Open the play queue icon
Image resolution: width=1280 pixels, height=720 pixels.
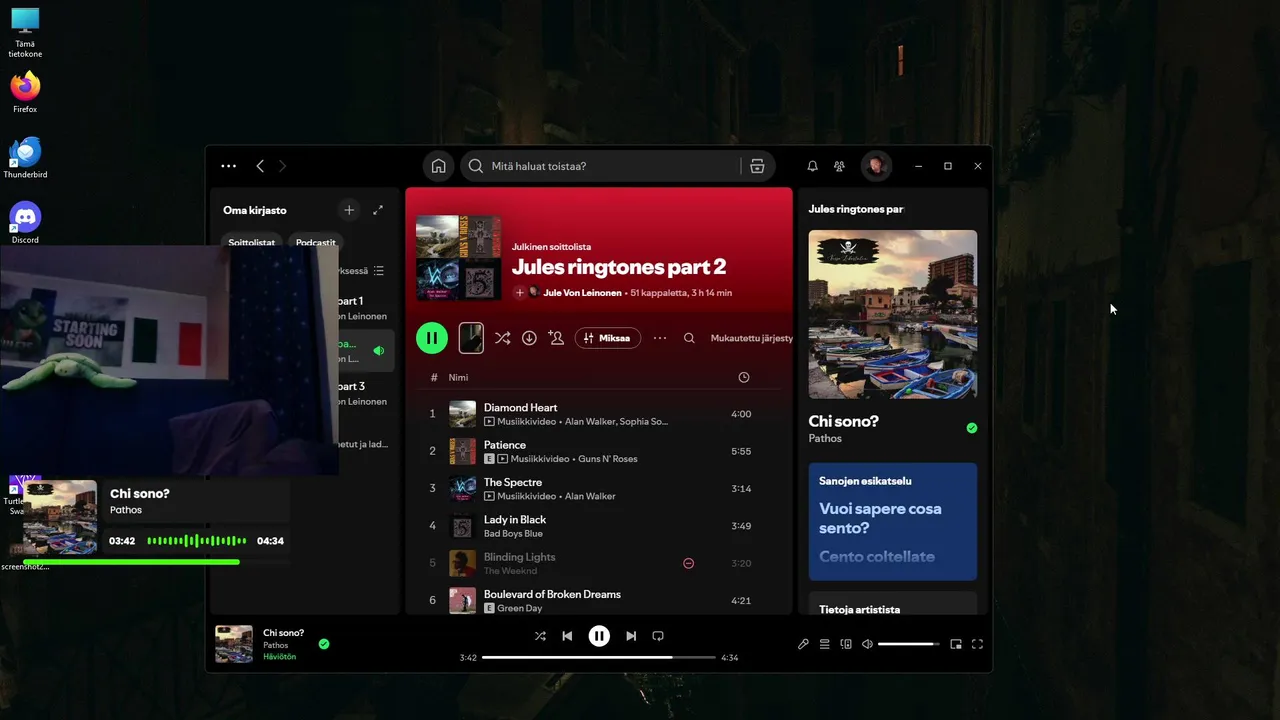tap(825, 644)
